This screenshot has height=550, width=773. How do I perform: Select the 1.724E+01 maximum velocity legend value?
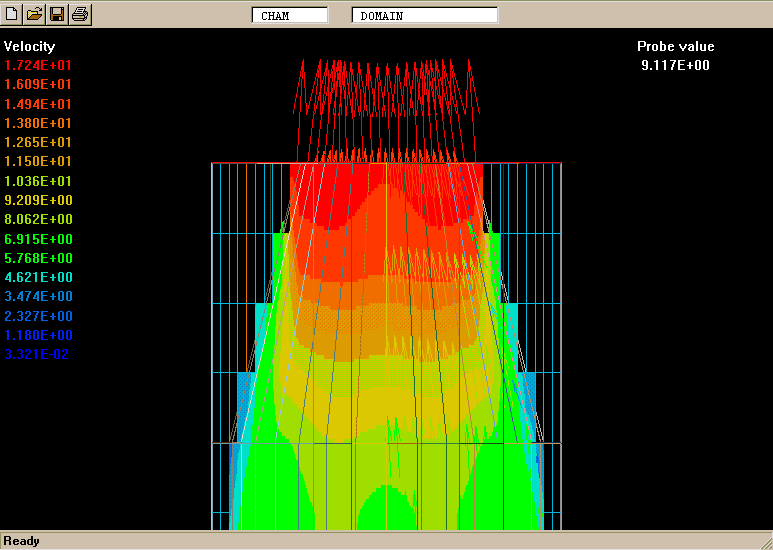38,65
